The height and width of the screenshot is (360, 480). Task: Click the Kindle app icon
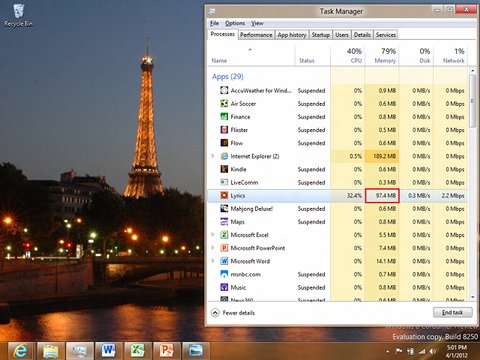point(224,169)
